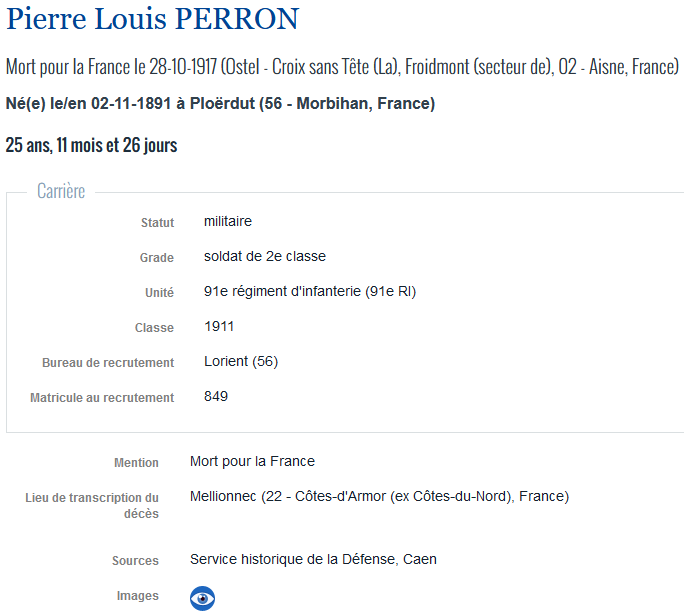This screenshot has width=684, height=613.
Task: Click the age text 25 ans, 11 mois
Action: (91, 145)
